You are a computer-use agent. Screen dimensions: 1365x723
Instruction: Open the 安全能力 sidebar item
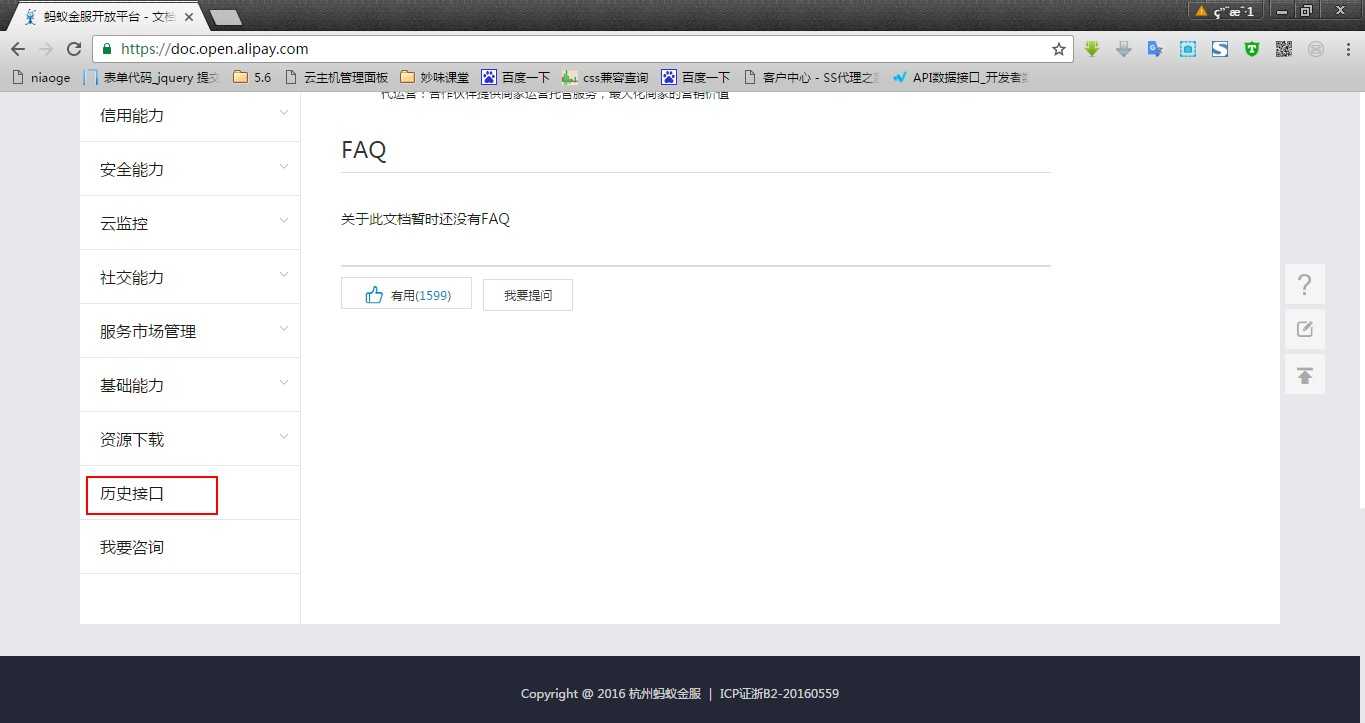[x=190, y=169]
